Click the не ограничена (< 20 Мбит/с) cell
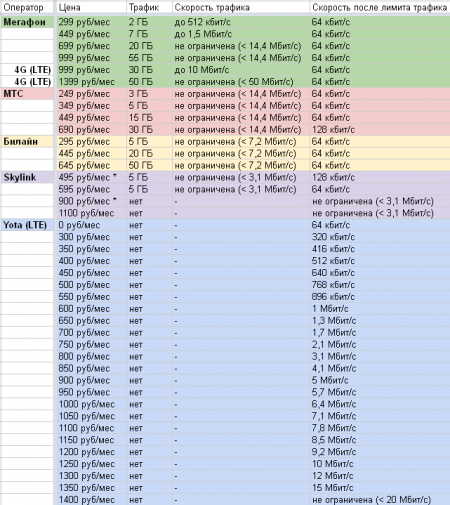This screenshot has width=450, height=505. tap(380, 500)
